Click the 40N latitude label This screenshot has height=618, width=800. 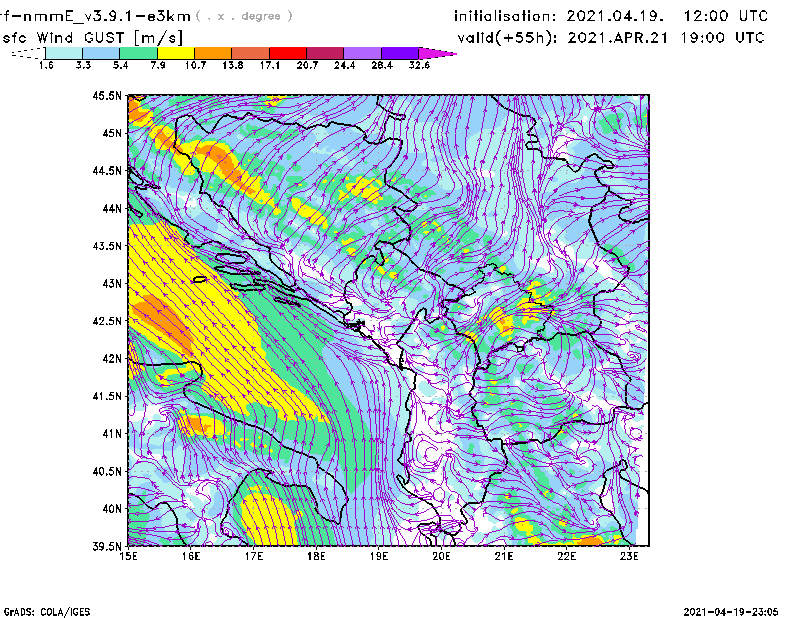click(112, 509)
